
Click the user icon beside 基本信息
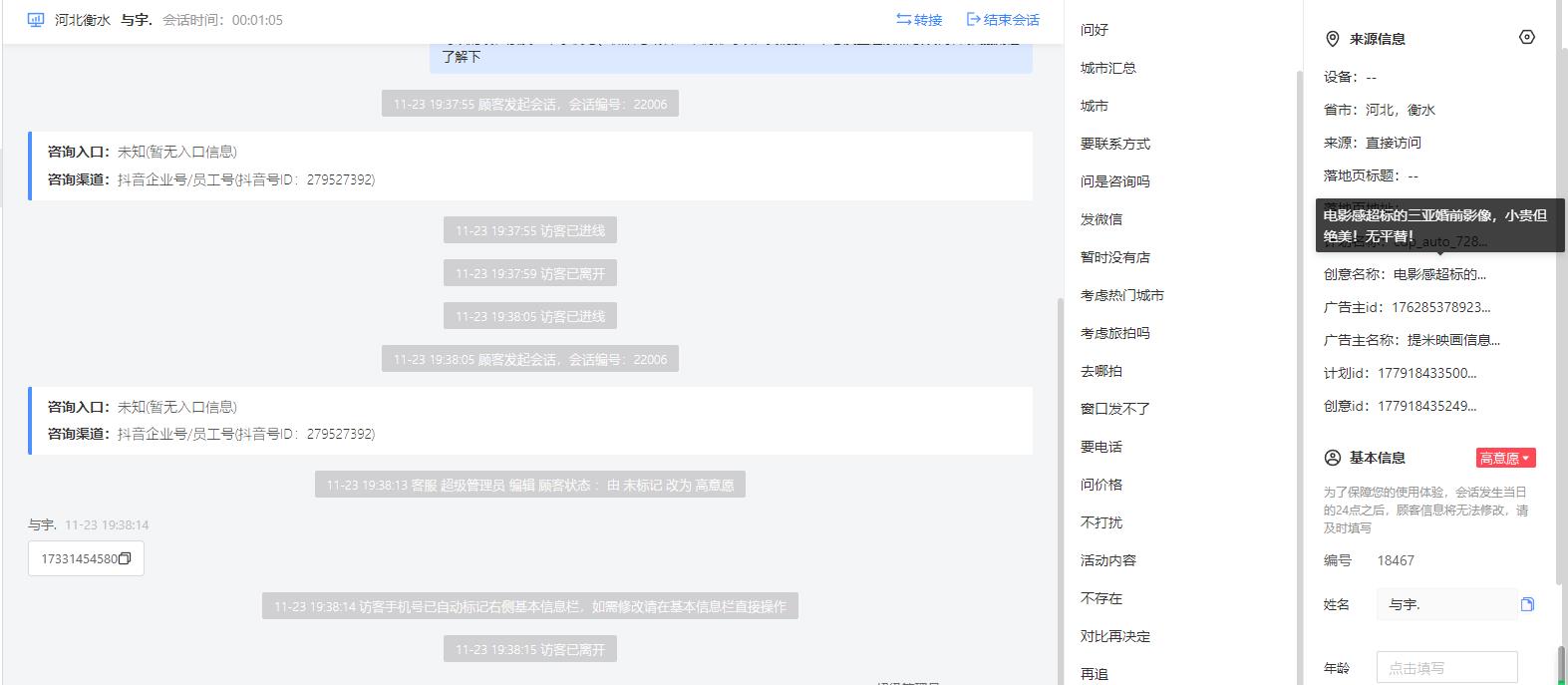1332,458
